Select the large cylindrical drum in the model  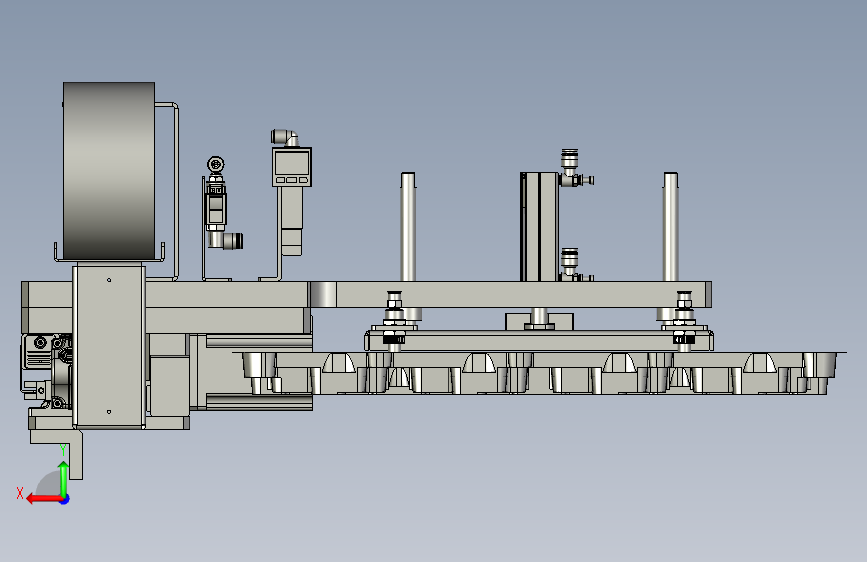tap(109, 170)
